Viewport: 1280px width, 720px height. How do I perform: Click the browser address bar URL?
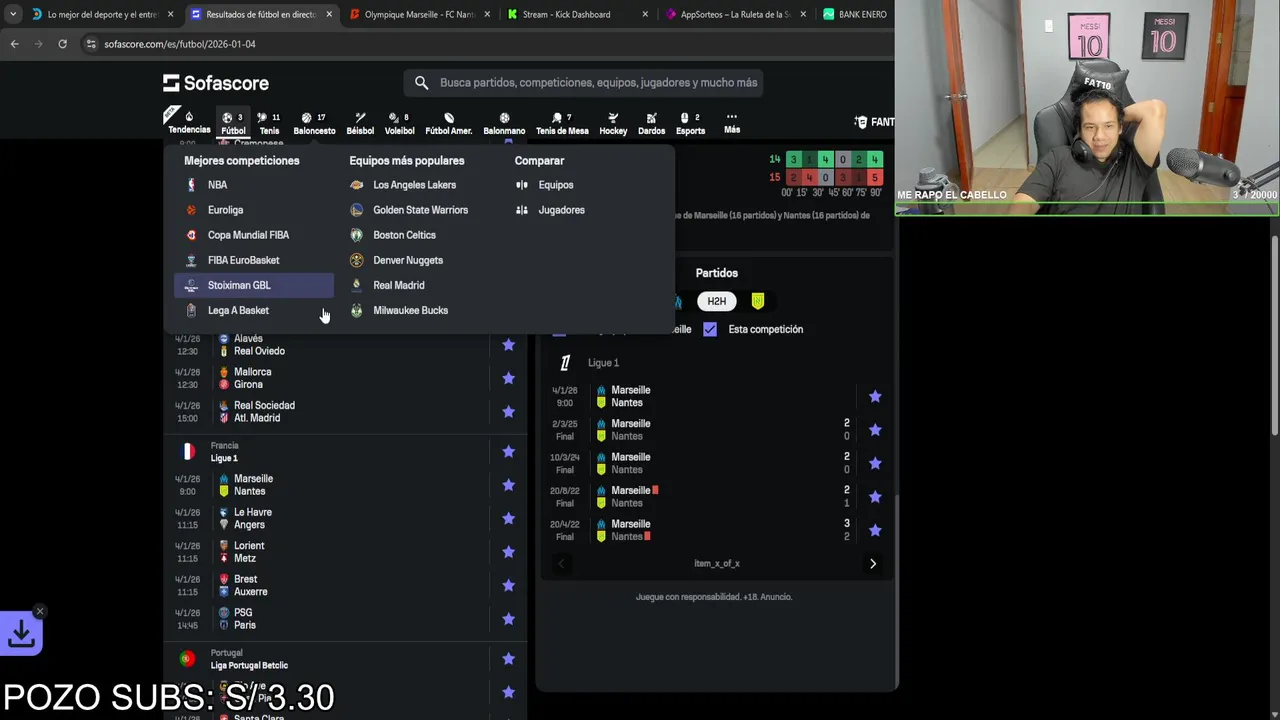click(x=180, y=44)
